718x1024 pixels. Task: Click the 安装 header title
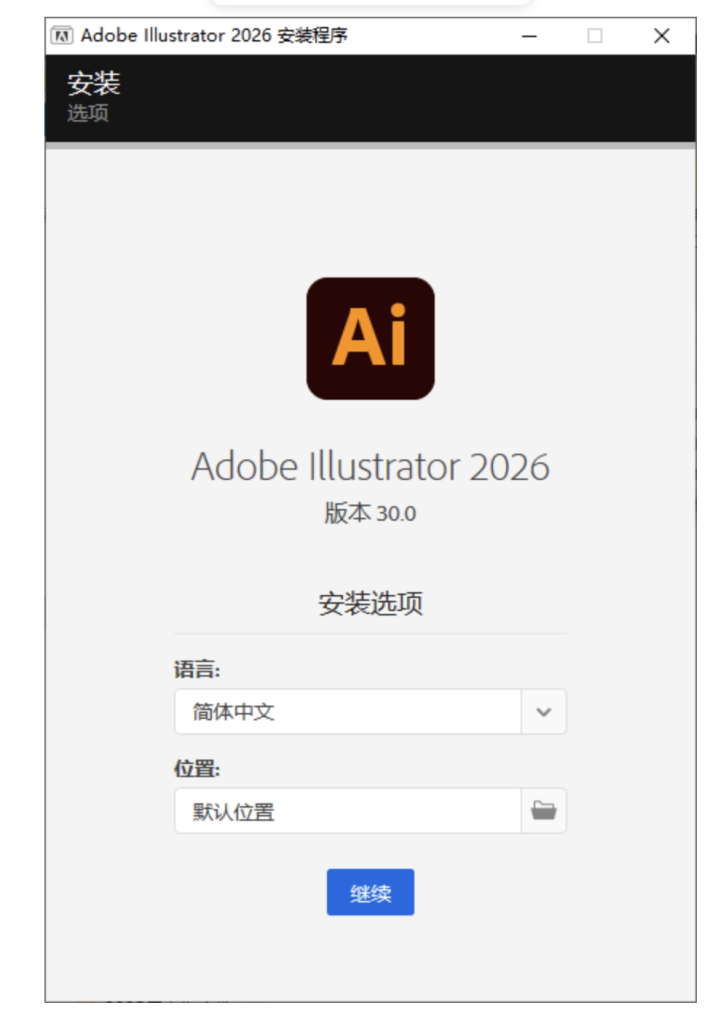pyautogui.click(x=94, y=83)
